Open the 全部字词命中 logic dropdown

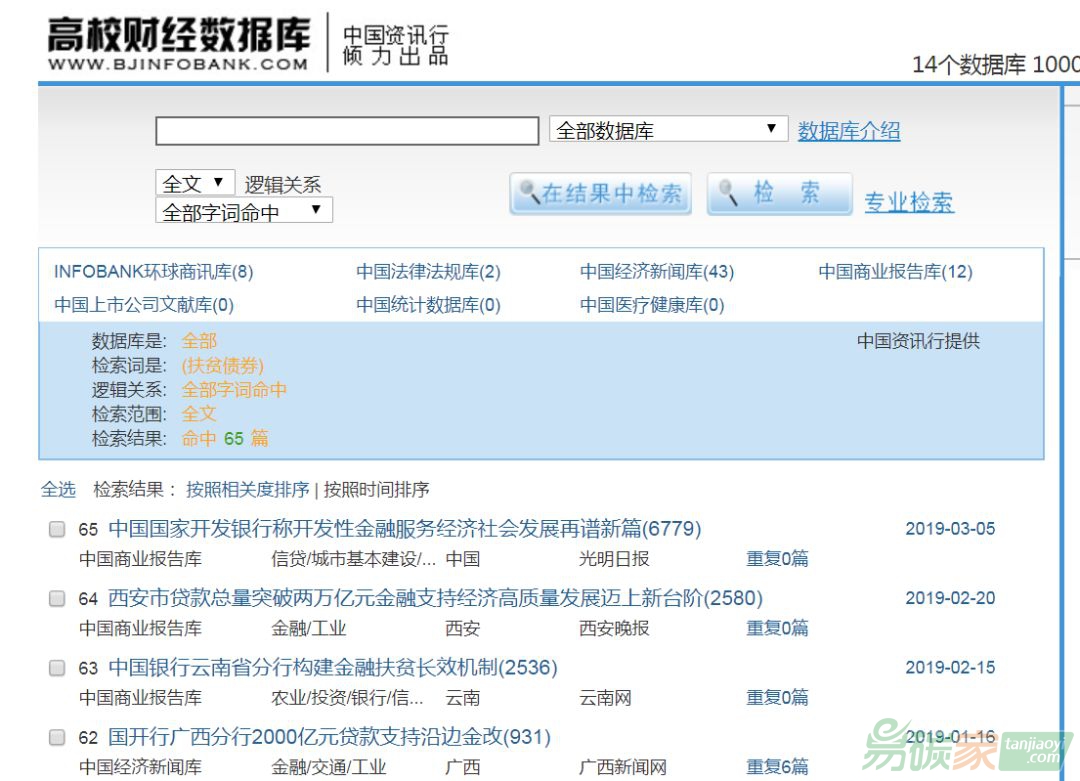(x=243, y=211)
